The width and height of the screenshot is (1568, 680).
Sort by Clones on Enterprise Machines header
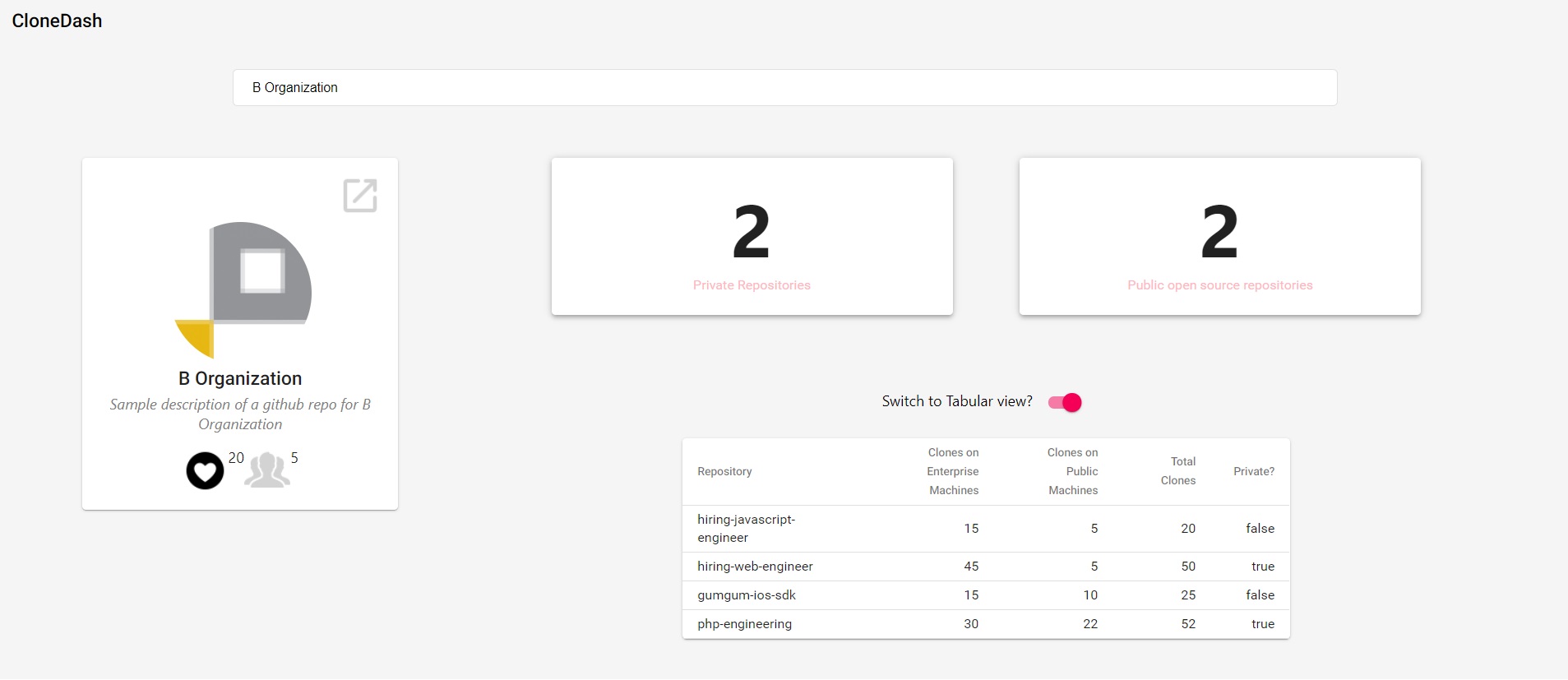pos(953,471)
